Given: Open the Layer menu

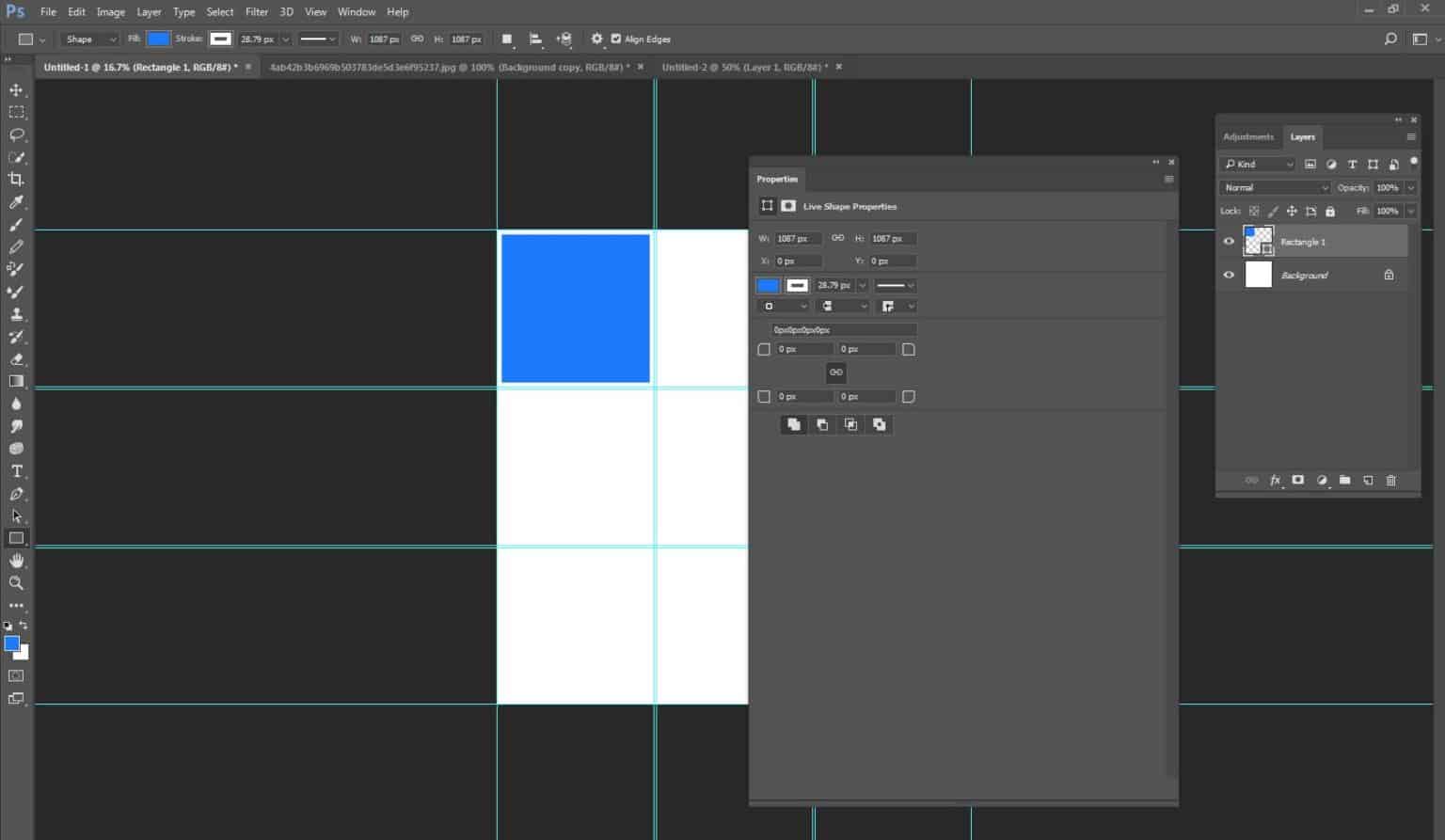Looking at the screenshot, I should point(149,11).
